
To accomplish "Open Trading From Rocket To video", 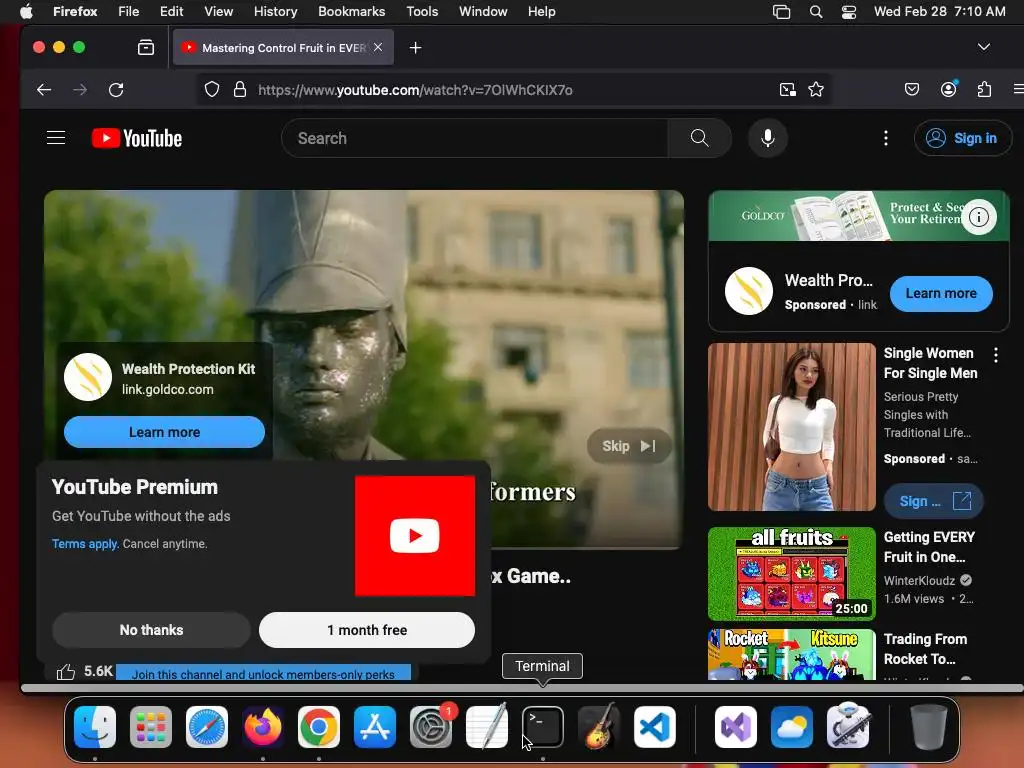I will click(792, 655).
